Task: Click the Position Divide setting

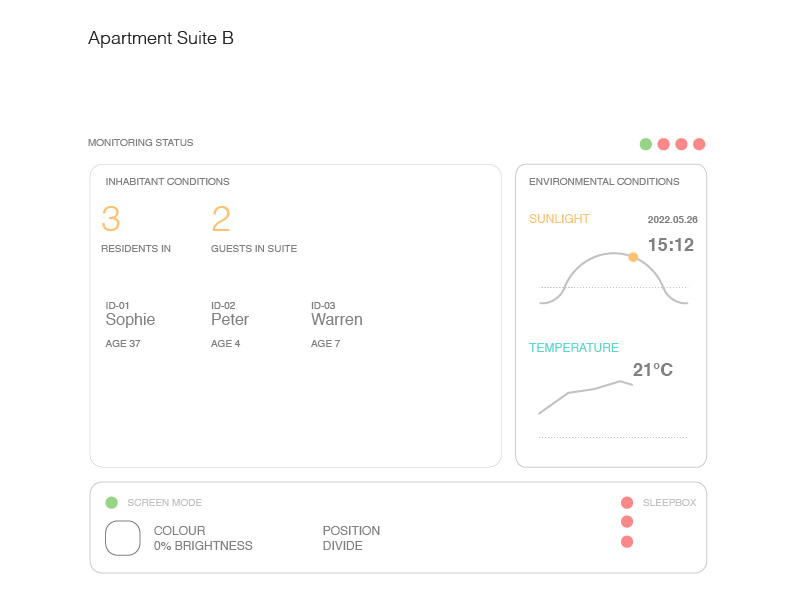Action: (351, 538)
